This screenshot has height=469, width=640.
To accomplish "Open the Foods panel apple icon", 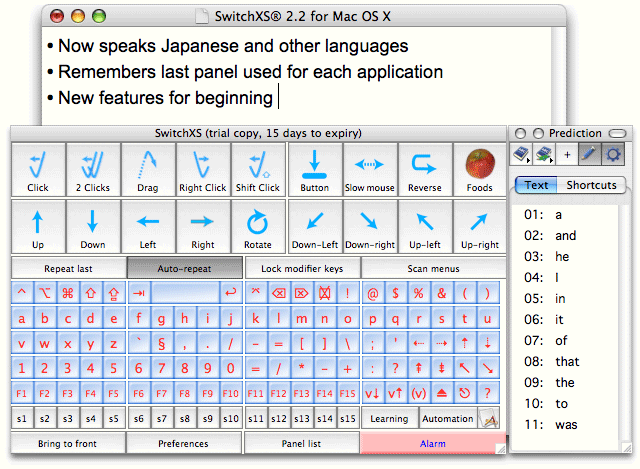I will [480, 169].
